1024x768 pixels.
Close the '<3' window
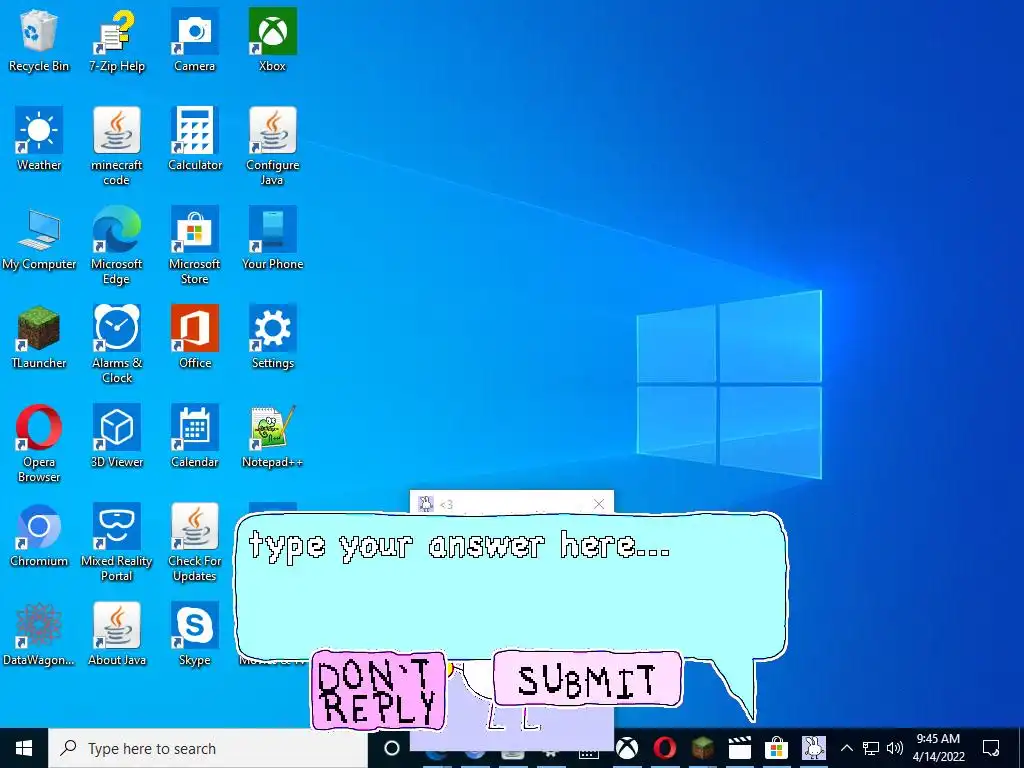(x=599, y=504)
